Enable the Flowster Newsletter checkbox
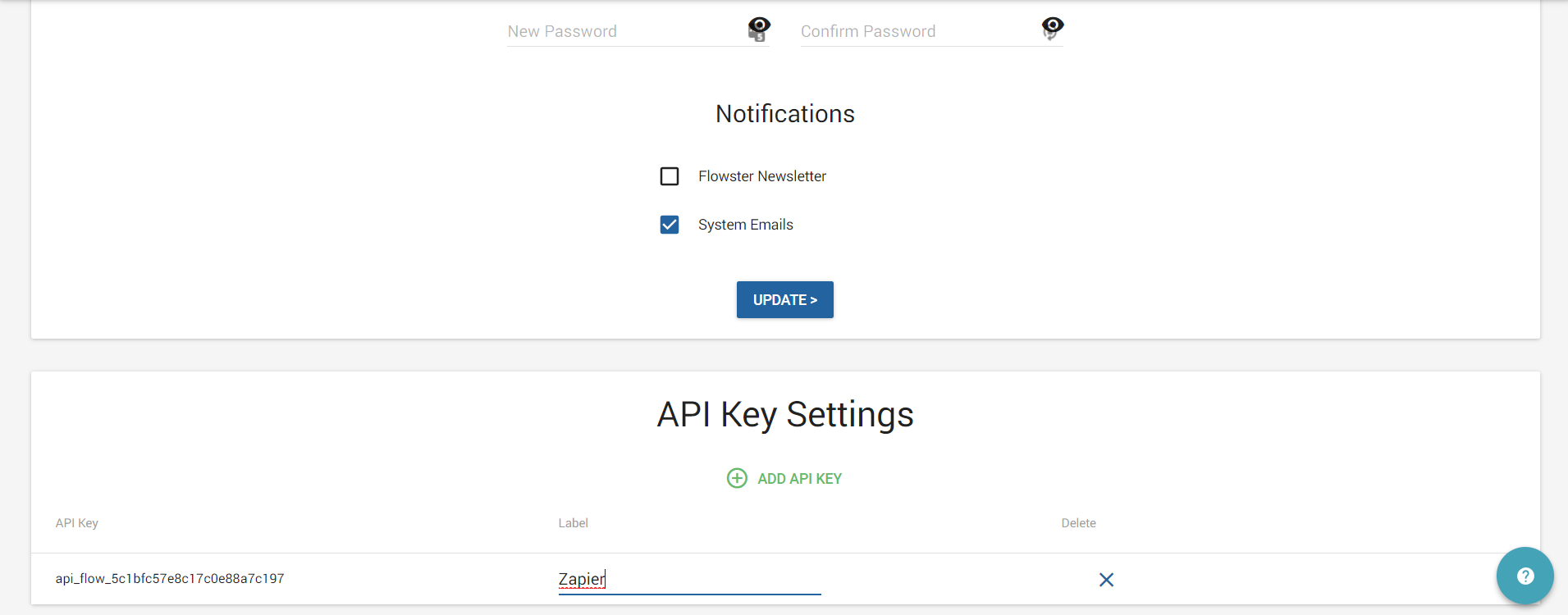This screenshot has height=615, width=1568. point(670,176)
